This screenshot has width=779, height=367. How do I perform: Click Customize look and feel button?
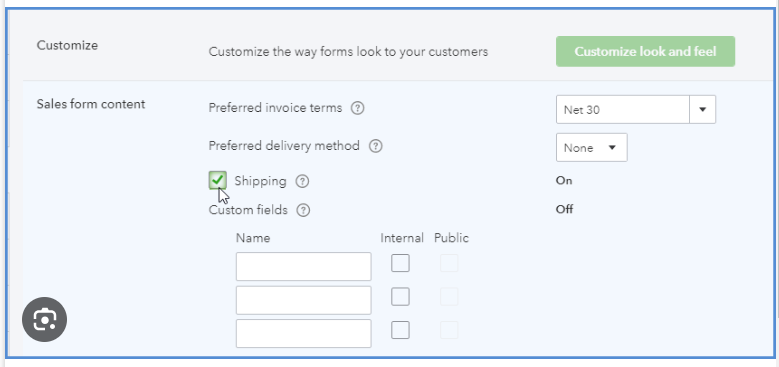click(645, 51)
